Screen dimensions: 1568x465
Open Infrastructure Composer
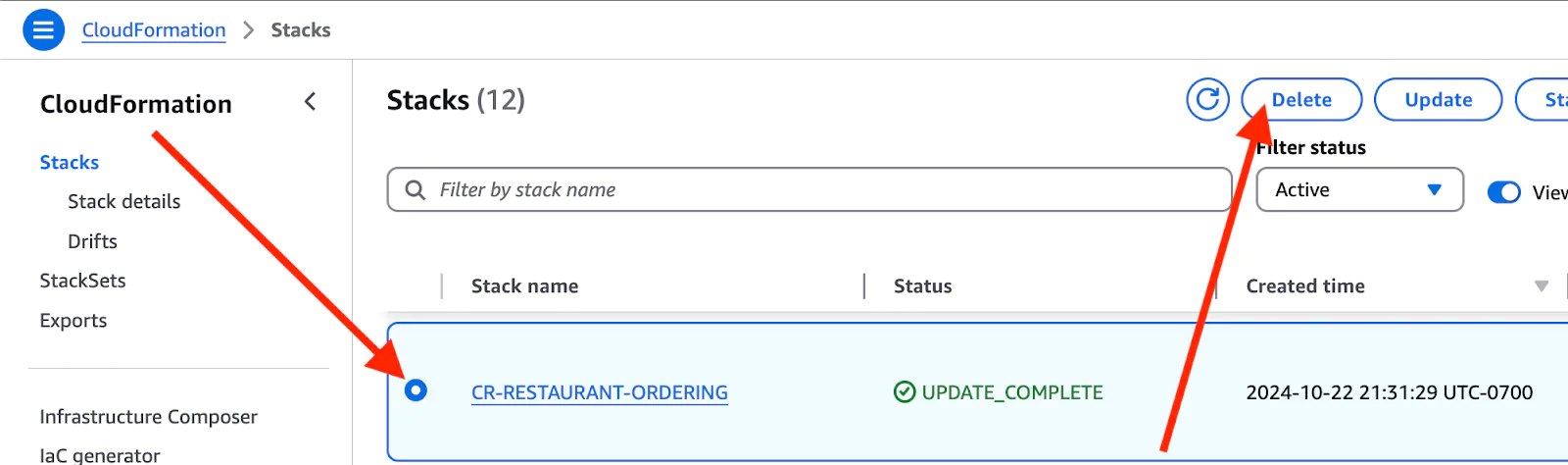[148, 417]
